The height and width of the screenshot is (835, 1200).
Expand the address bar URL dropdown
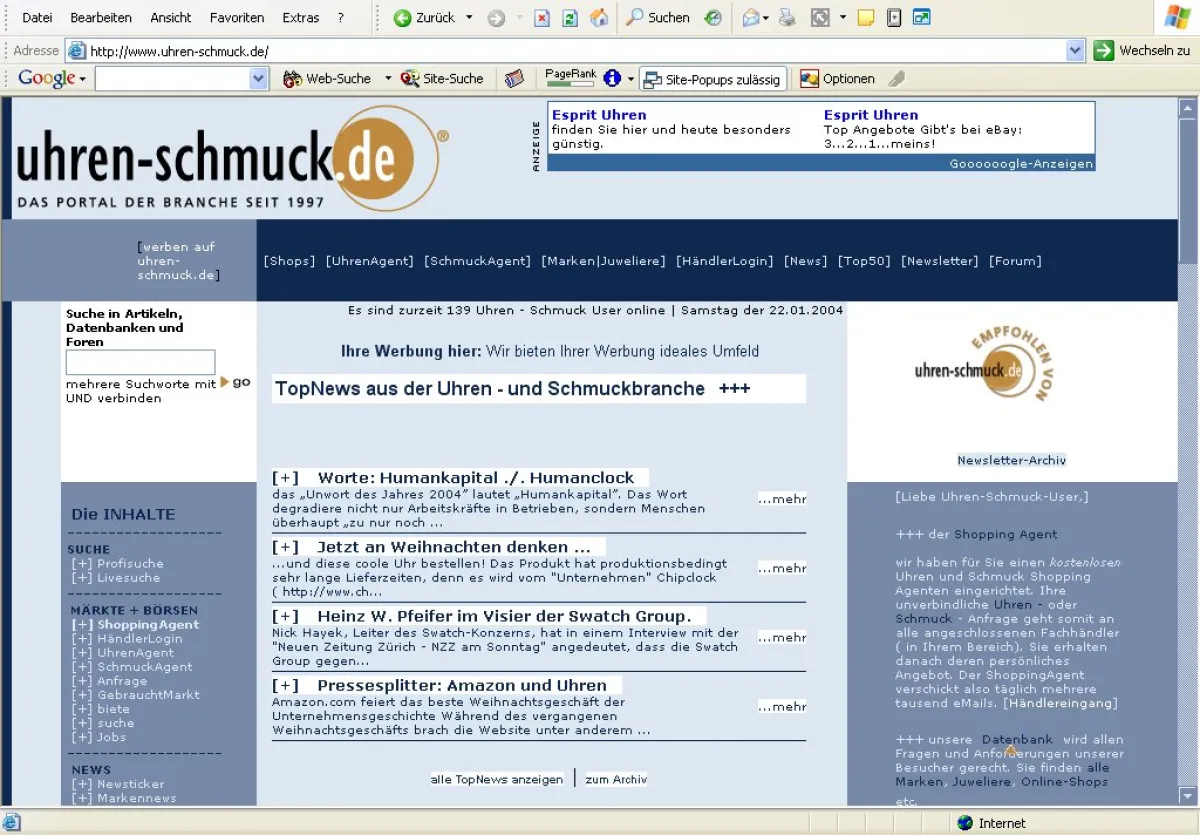(x=1075, y=51)
